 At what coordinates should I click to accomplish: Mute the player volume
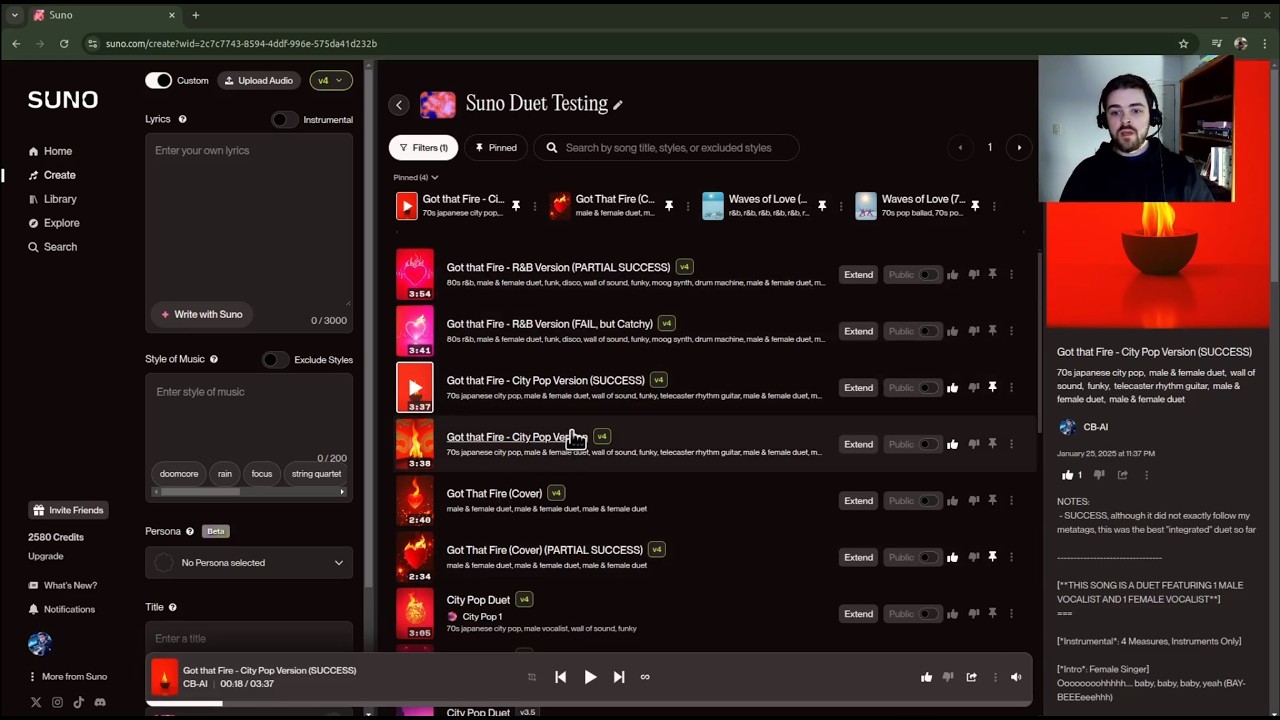click(x=1016, y=677)
